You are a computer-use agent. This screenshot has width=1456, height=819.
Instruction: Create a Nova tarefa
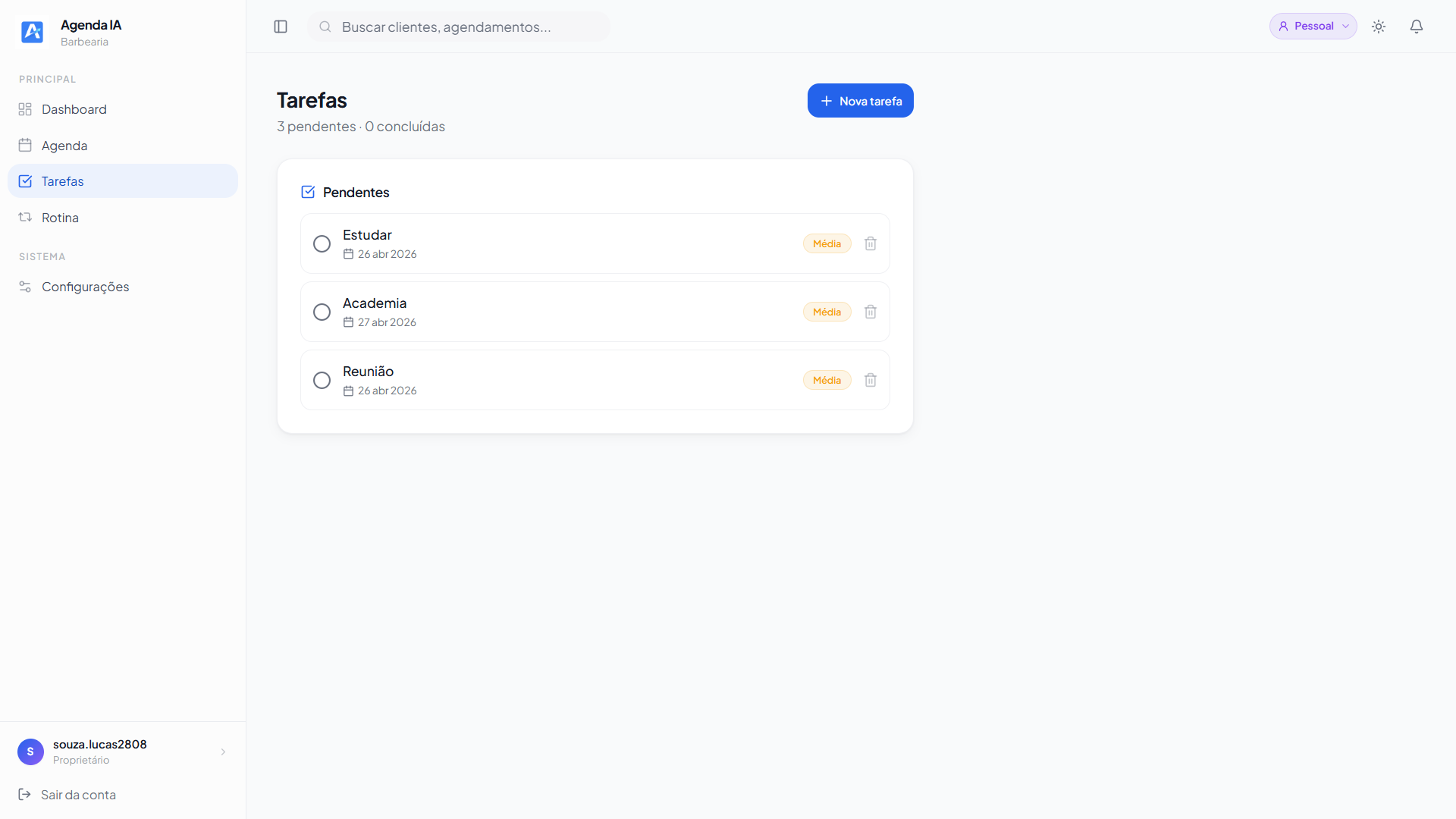(860, 101)
